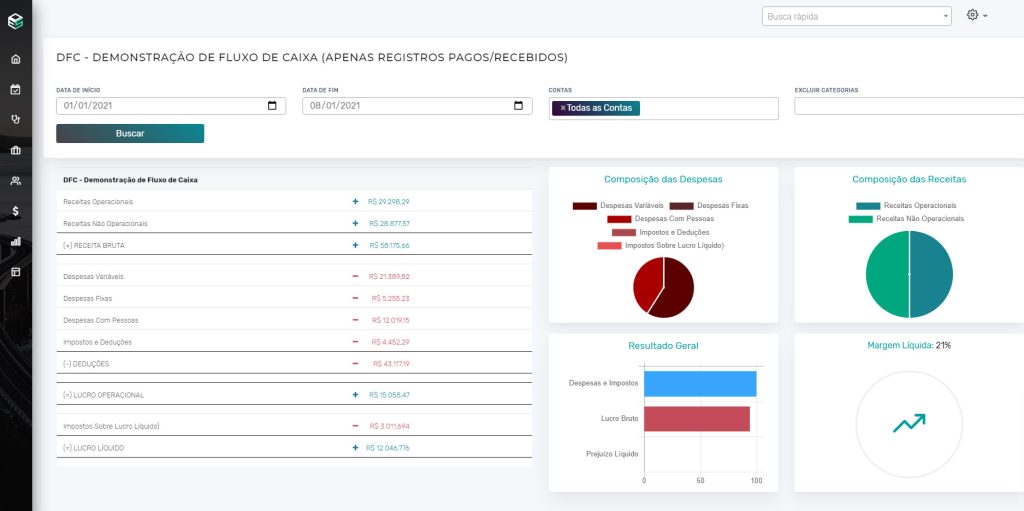The width and height of the screenshot is (1024, 511).
Task: Open the users icon in sidebar
Action: (16, 181)
